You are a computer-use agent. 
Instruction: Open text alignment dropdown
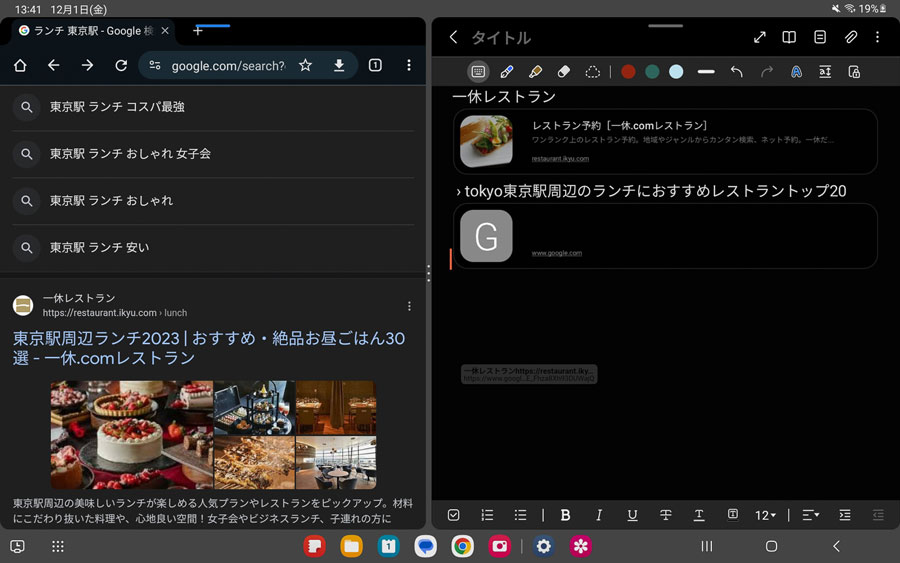pyautogui.click(x=810, y=515)
